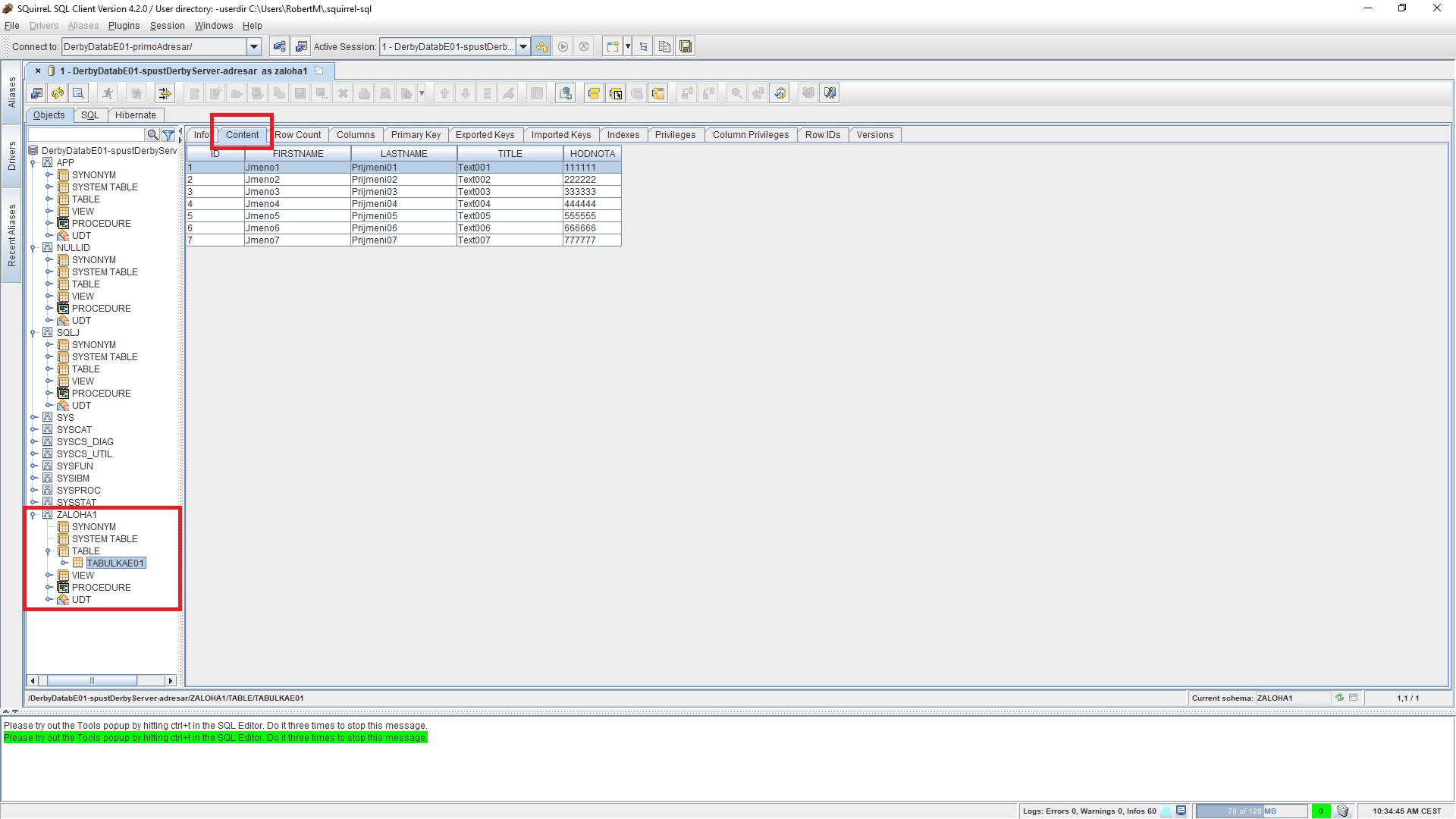Expand the ZALOHA1 schema node
Screen dimensions: 1456x819
[x=34, y=514]
